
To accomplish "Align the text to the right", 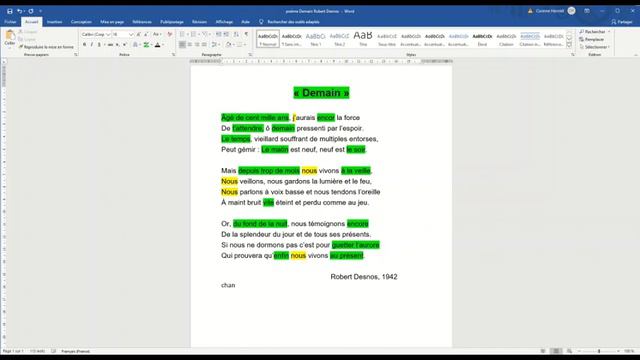I will 197,44.
